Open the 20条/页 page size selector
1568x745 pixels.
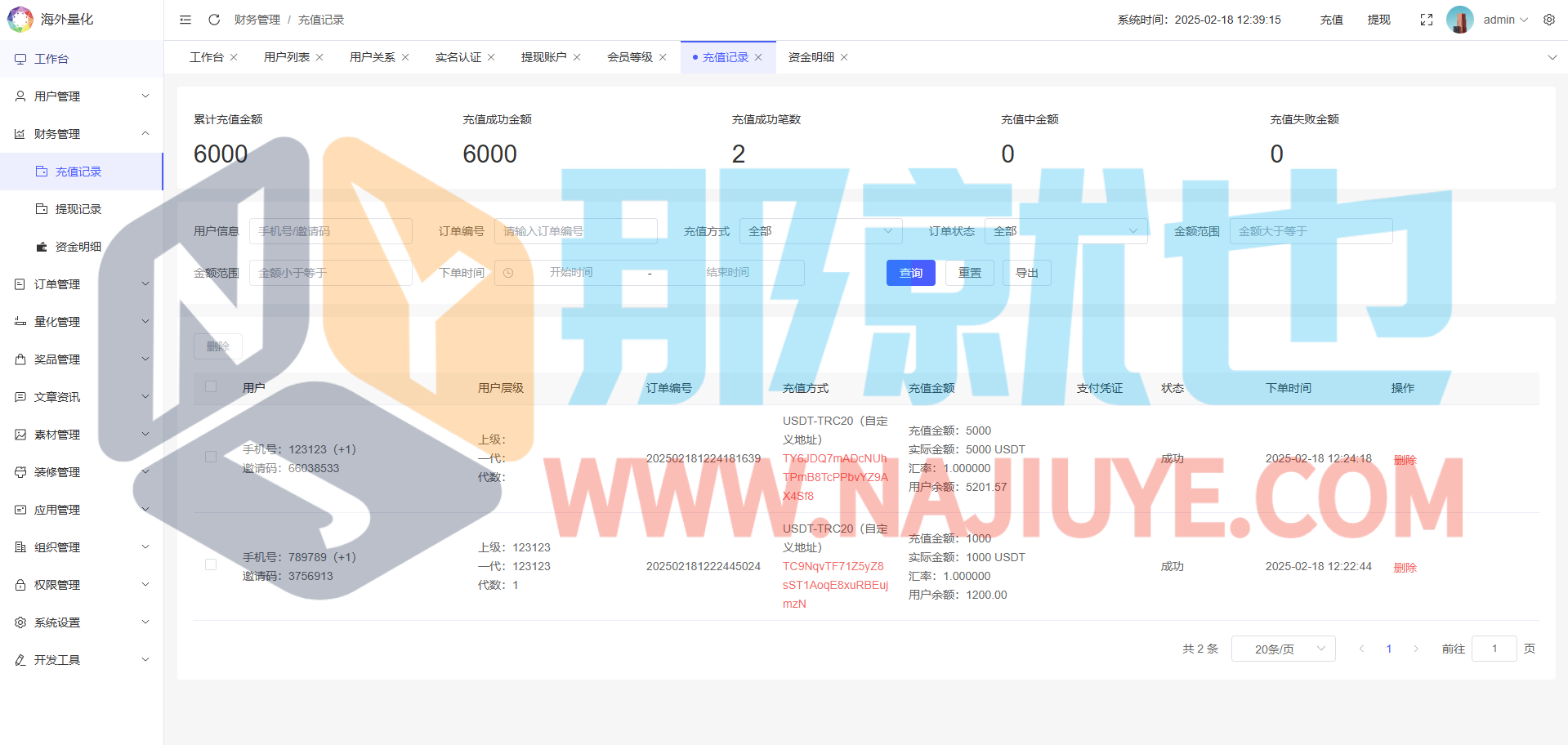click(x=1283, y=649)
